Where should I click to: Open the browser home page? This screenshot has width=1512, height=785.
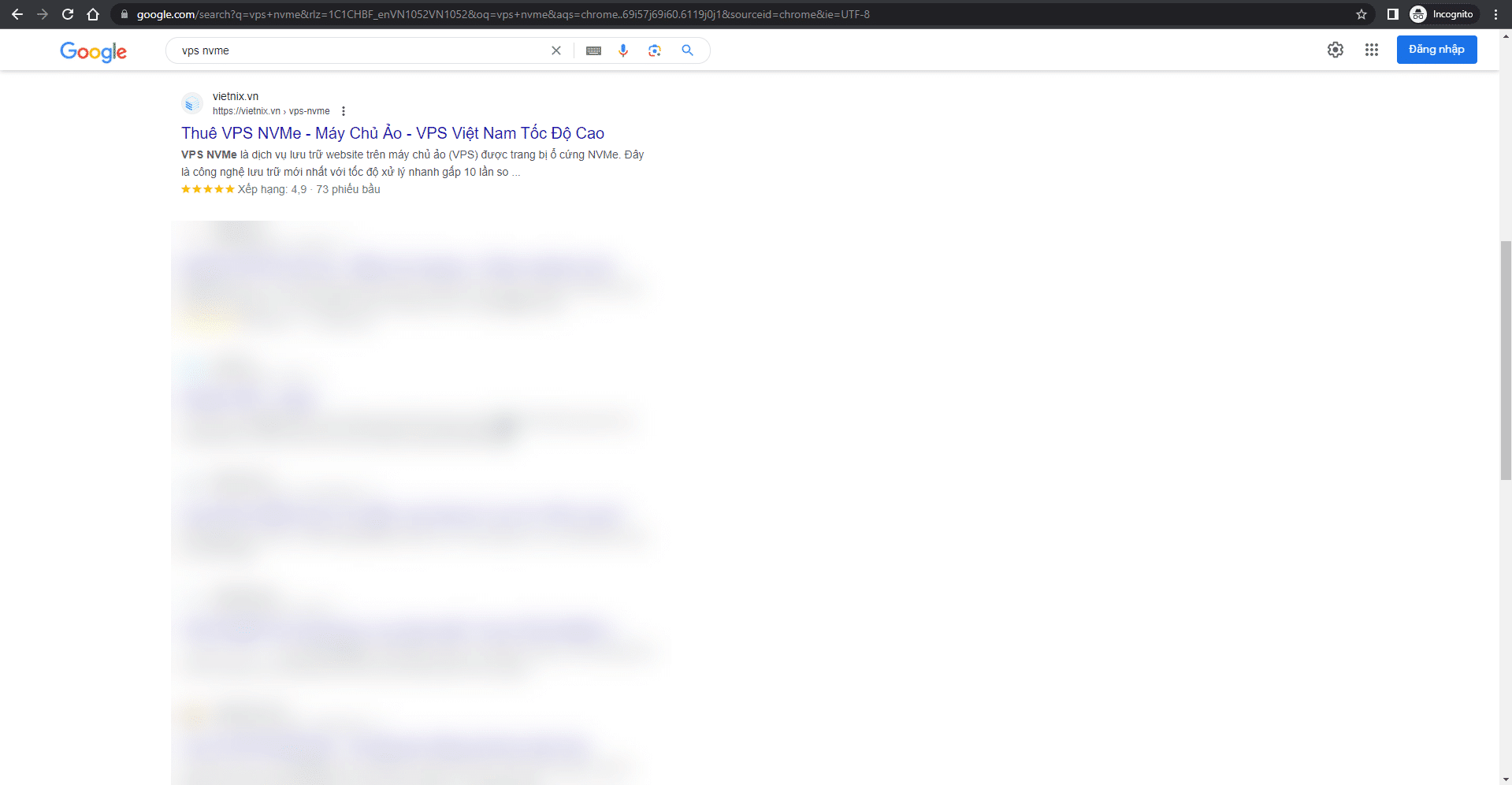click(93, 14)
